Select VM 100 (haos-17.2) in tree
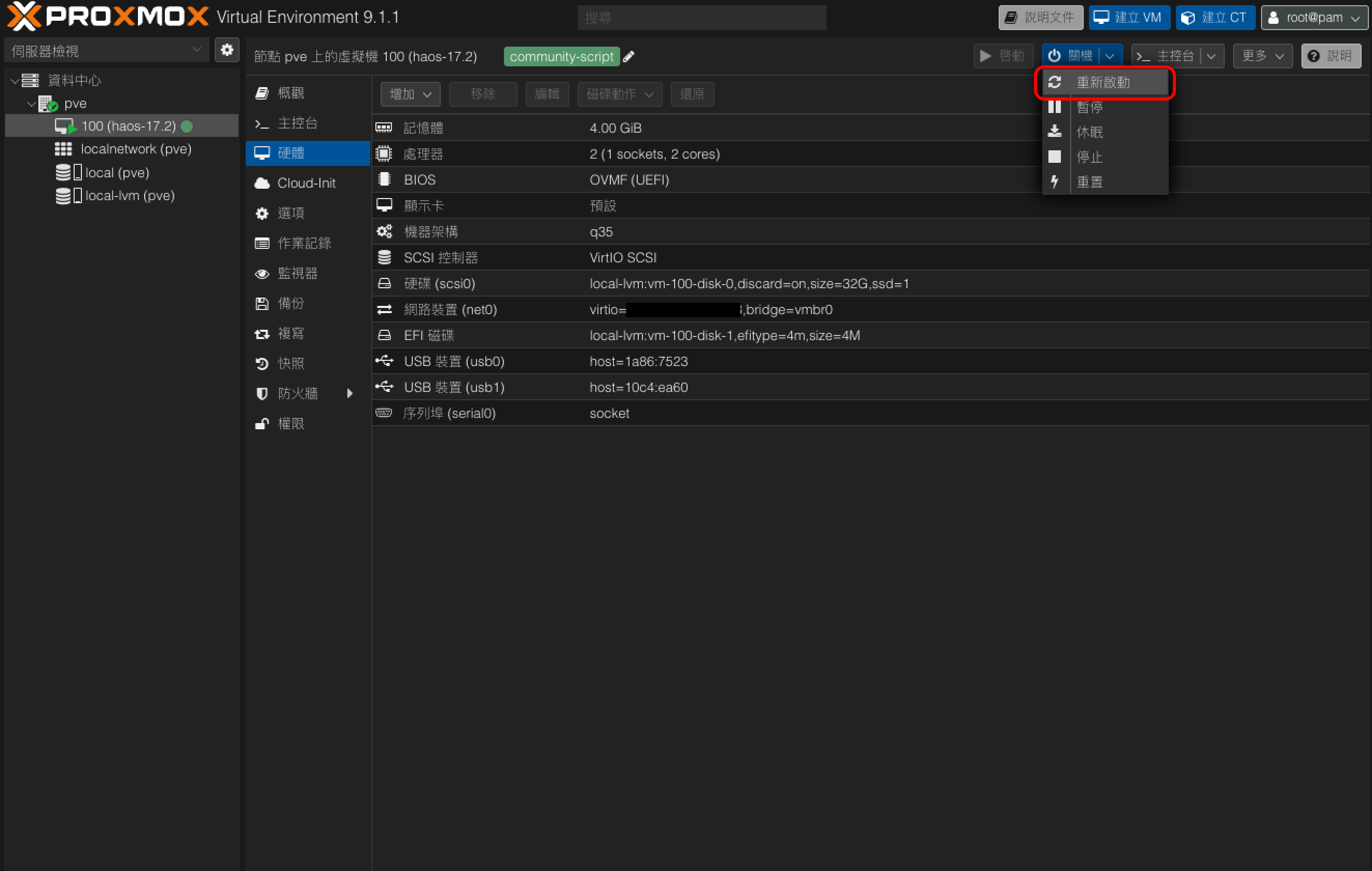Screen dimensions: 1372x871 (x=122, y=126)
